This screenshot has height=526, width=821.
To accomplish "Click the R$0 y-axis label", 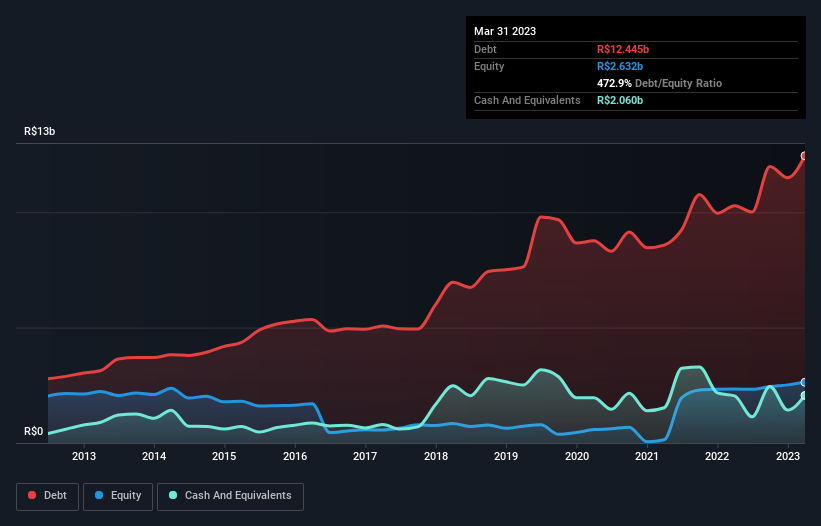I will click(x=34, y=431).
